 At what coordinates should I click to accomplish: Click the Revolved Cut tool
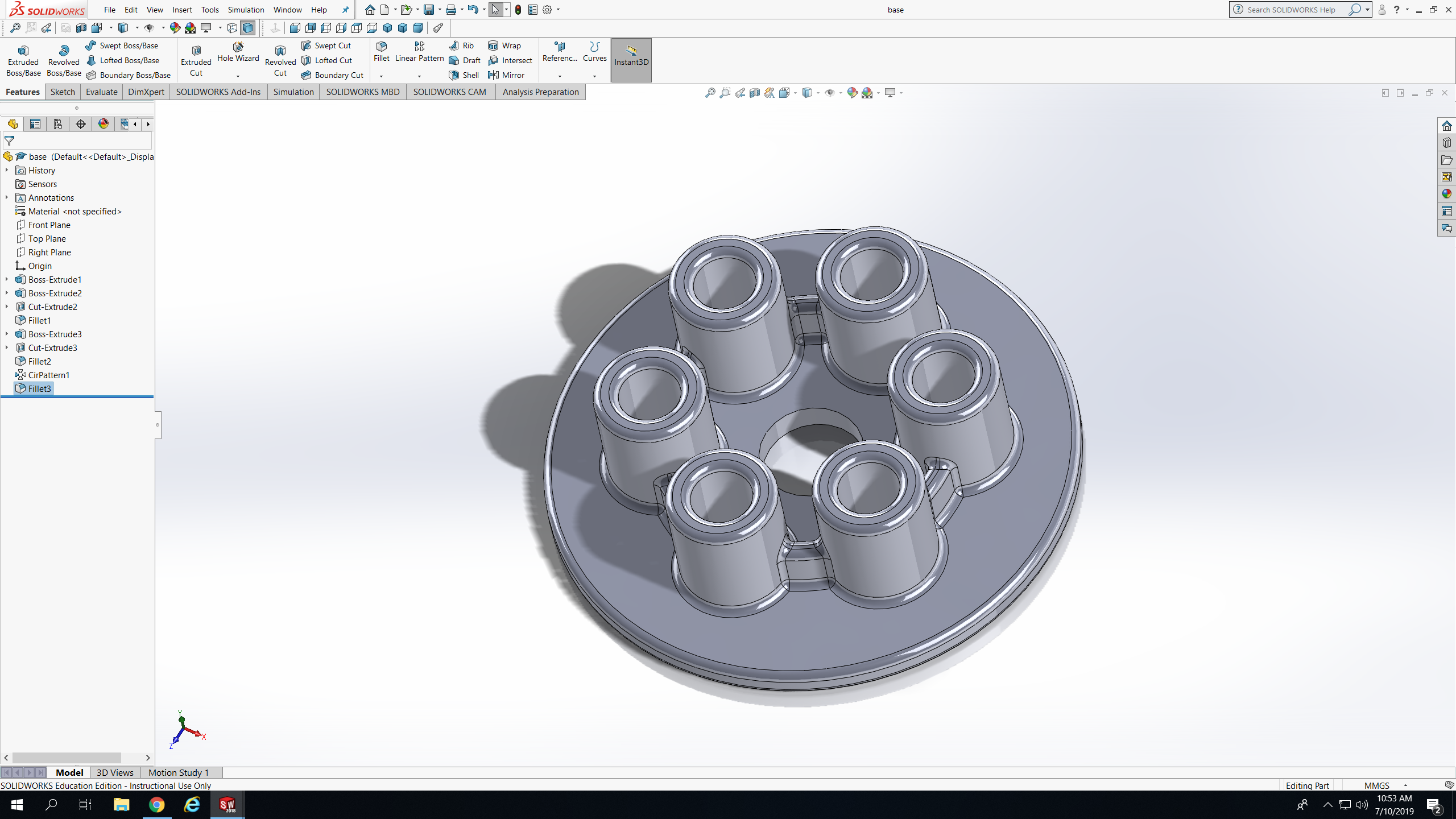pos(280,60)
